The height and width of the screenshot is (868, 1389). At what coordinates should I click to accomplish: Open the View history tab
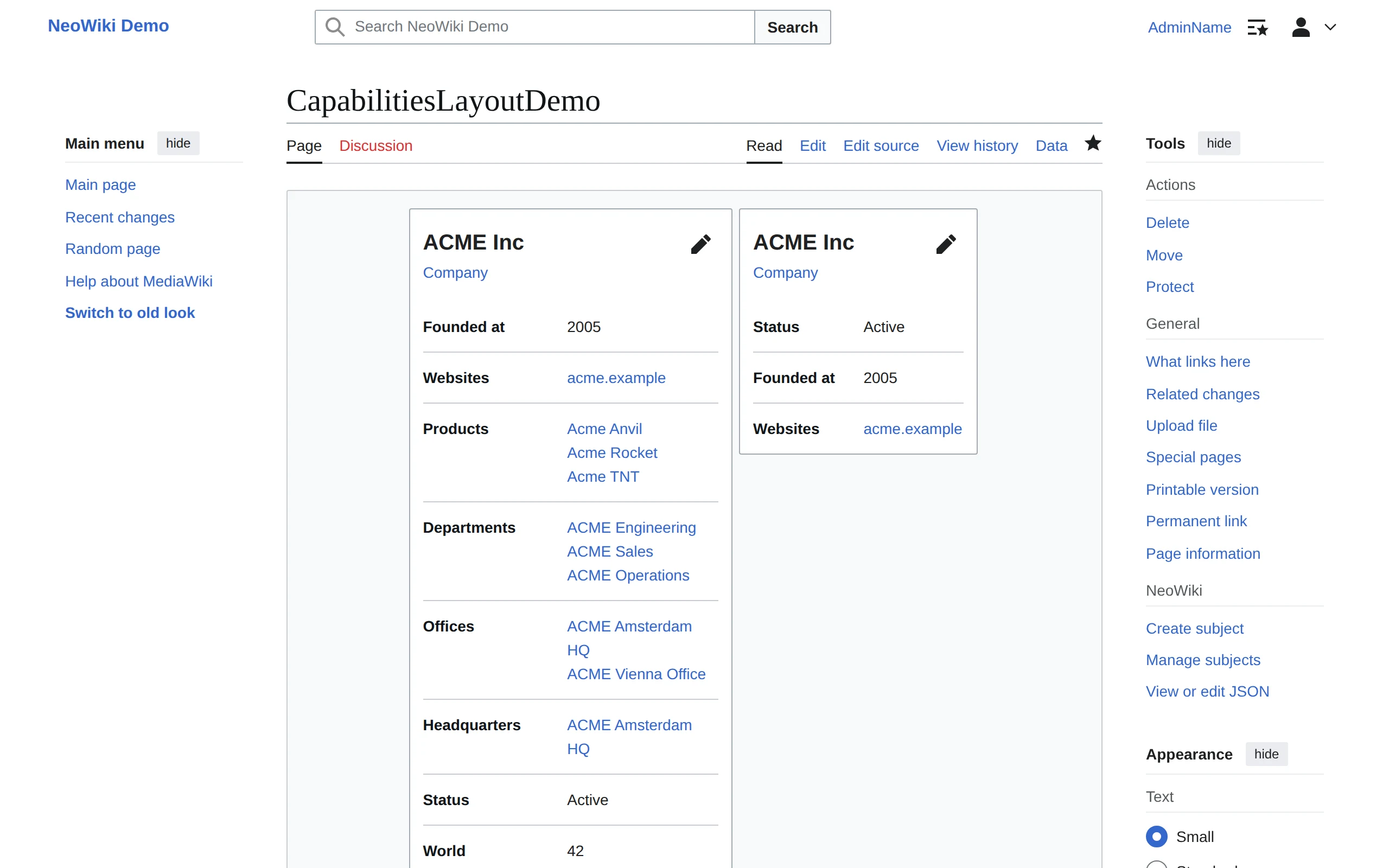[x=978, y=146]
